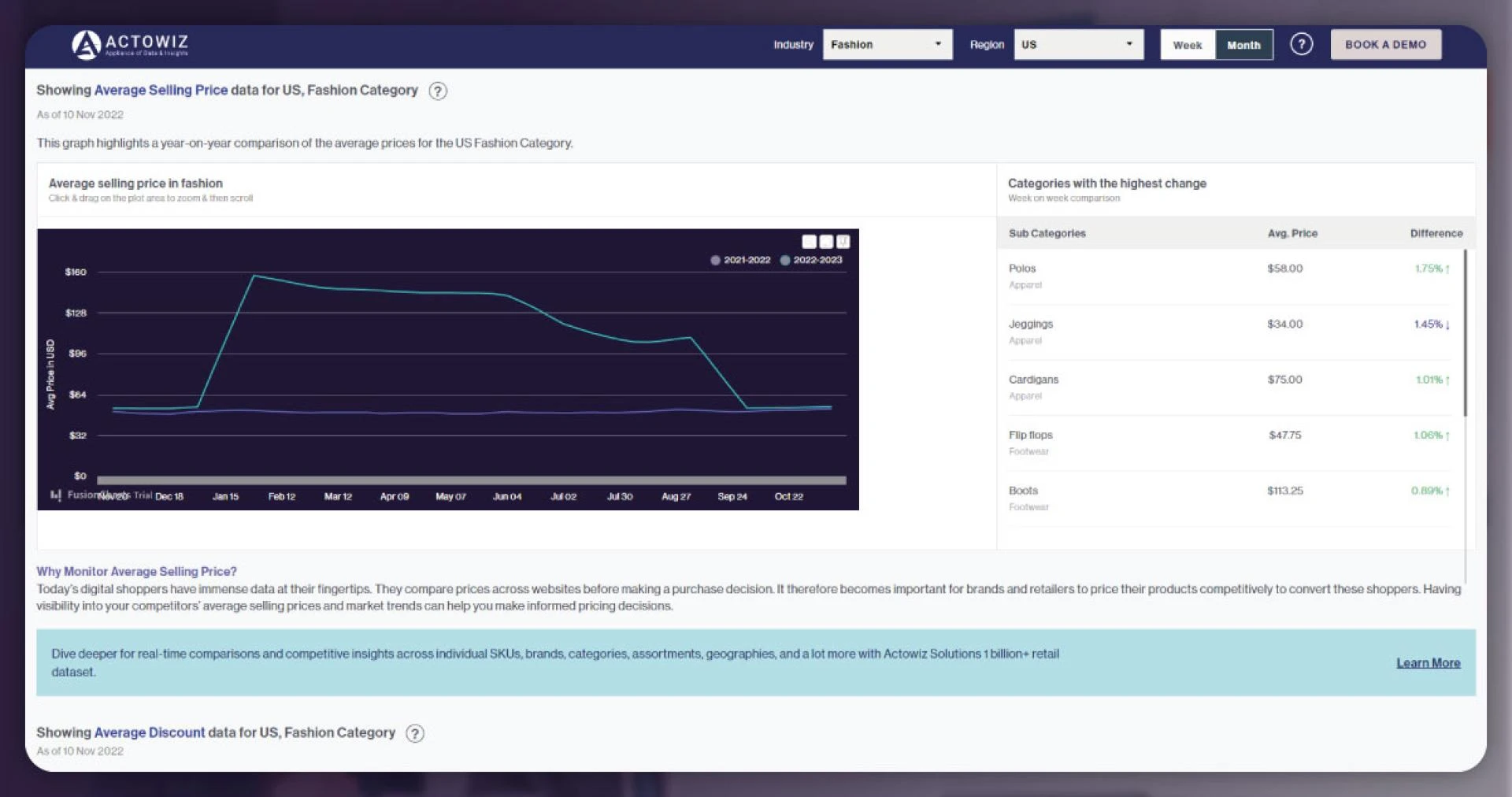This screenshot has height=797, width=1512.
Task: Open the Learn More link
Action: pyautogui.click(x=1428, y=662)
